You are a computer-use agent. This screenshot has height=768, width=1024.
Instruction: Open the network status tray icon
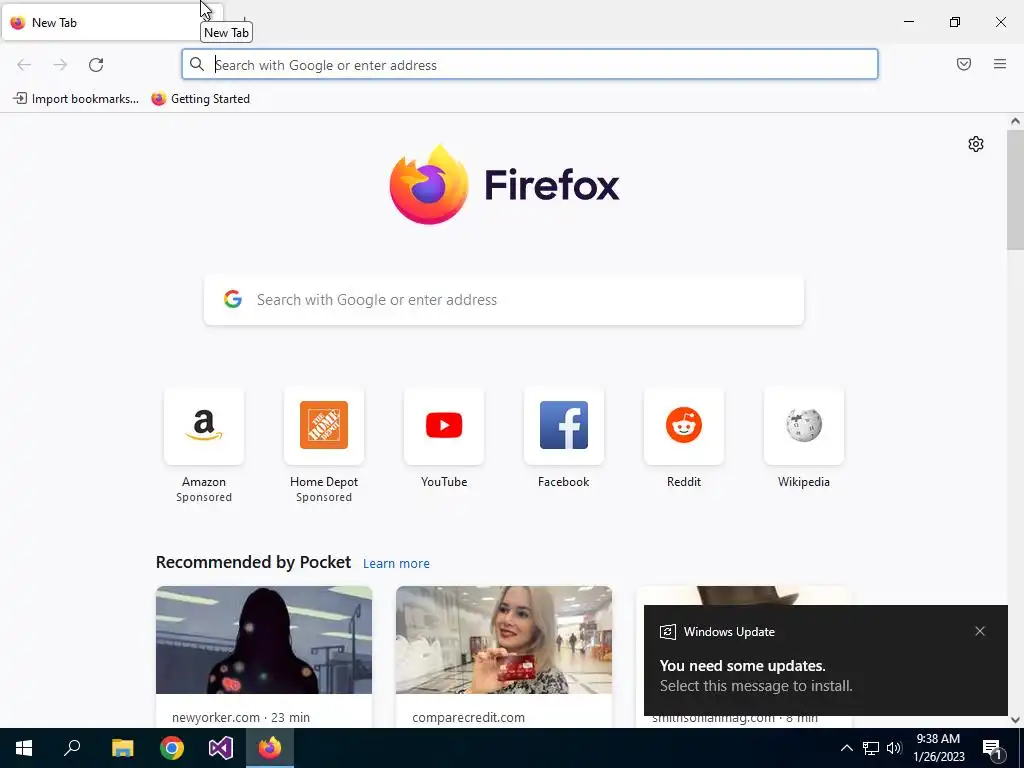click(871, 748)
